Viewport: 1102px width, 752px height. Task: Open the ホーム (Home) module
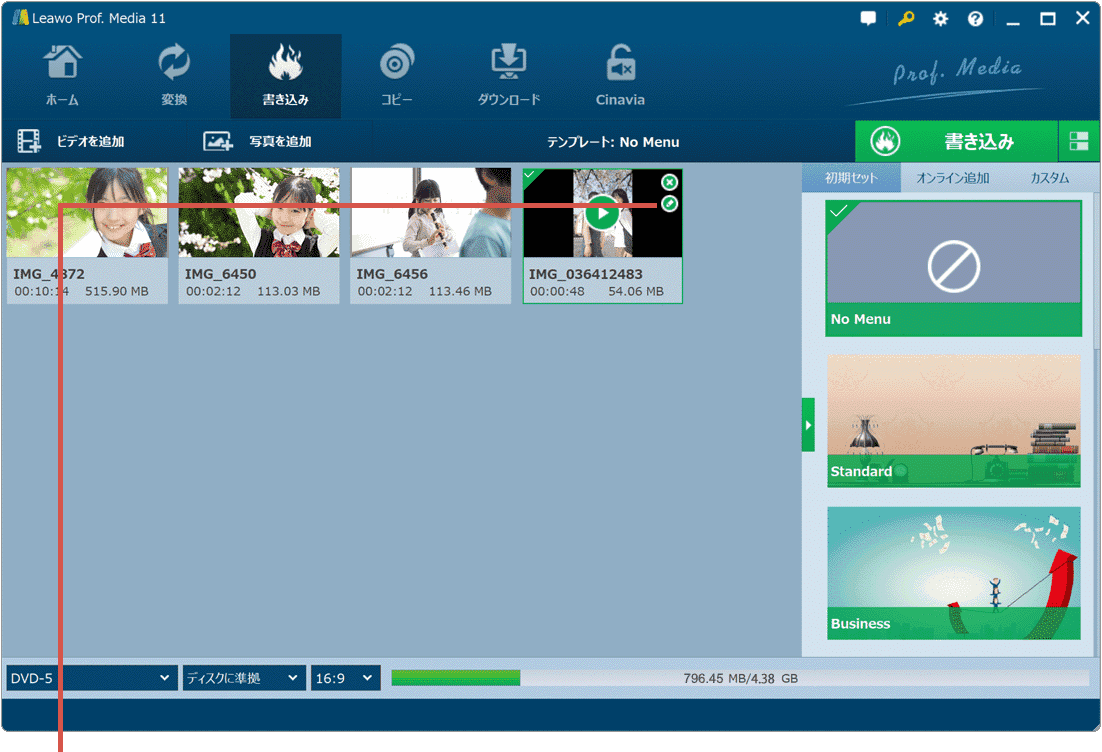[x=62, y=76]
